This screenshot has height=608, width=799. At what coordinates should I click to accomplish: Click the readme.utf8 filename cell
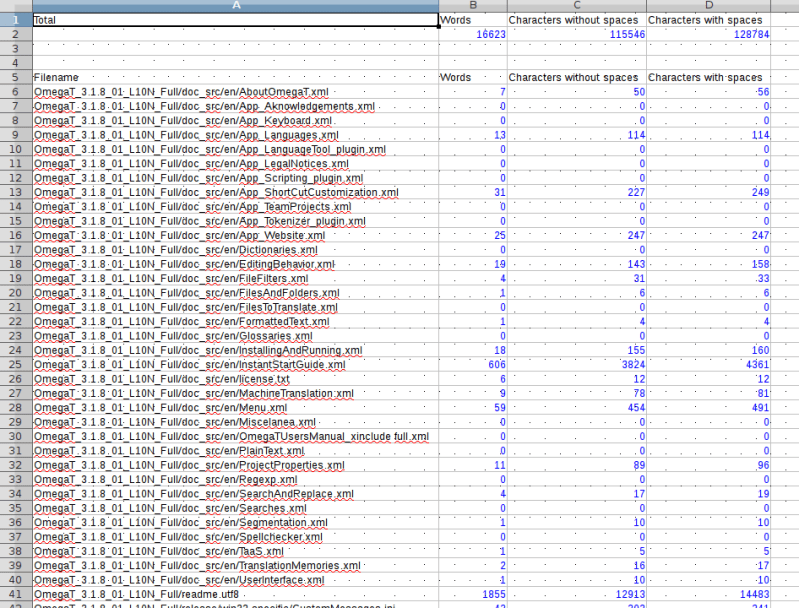coord(235,594)
